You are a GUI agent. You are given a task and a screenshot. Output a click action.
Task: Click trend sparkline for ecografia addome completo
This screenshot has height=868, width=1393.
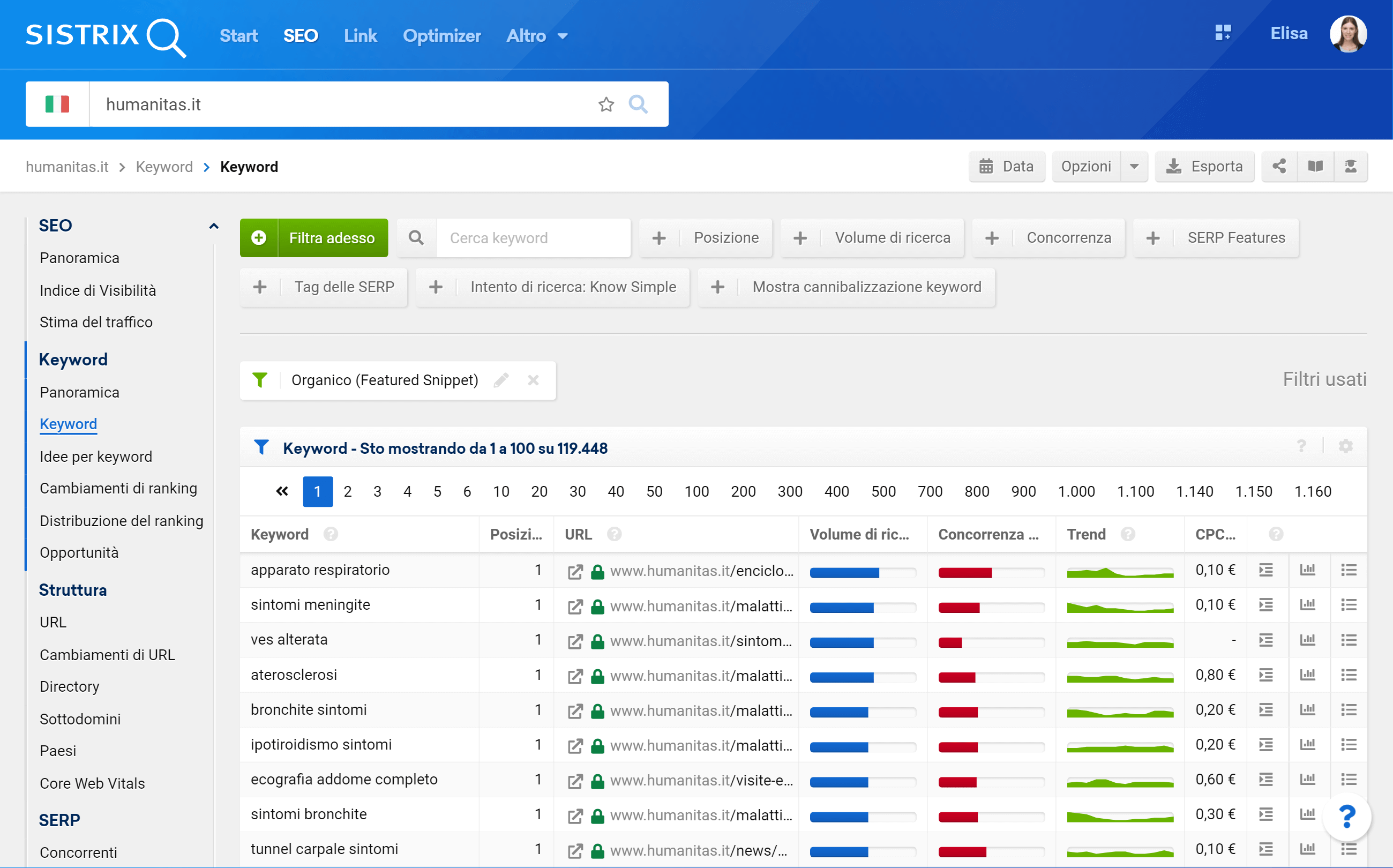click(x=1119, y=782)
